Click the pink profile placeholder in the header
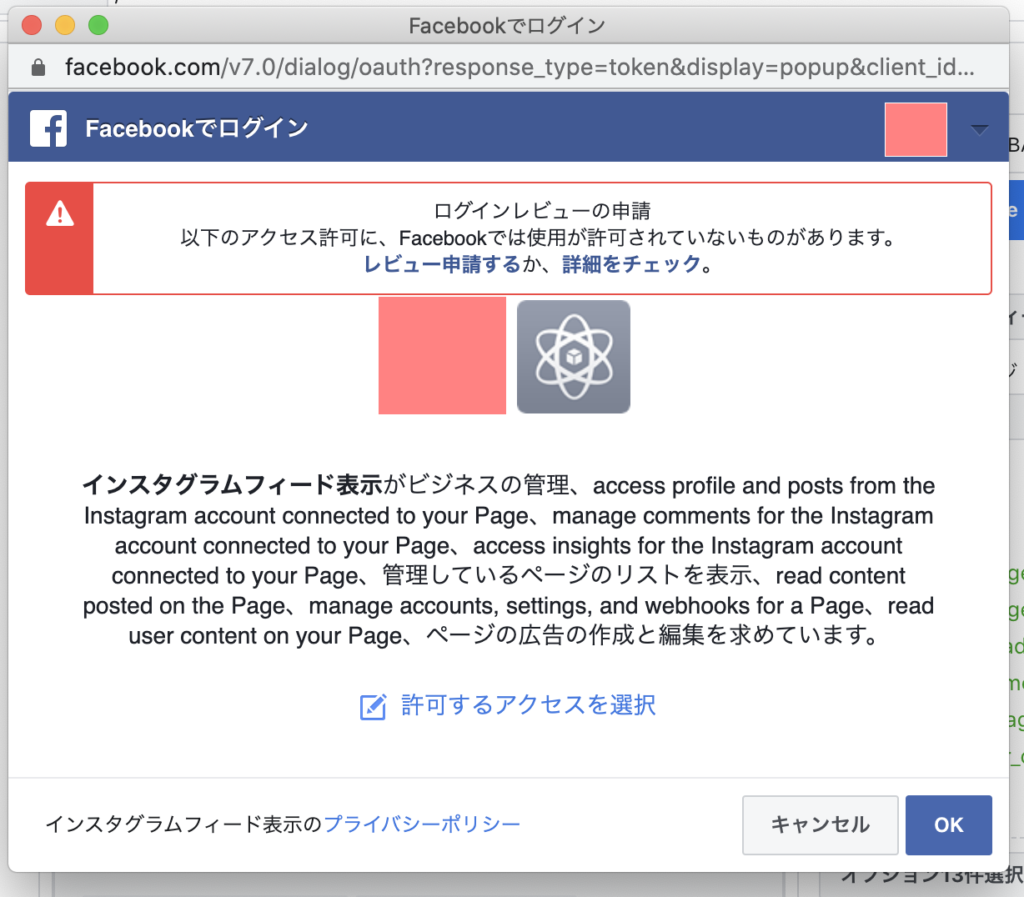Image resolution: width=1024 pixels, height=897 pixels. tap(915, 129)
